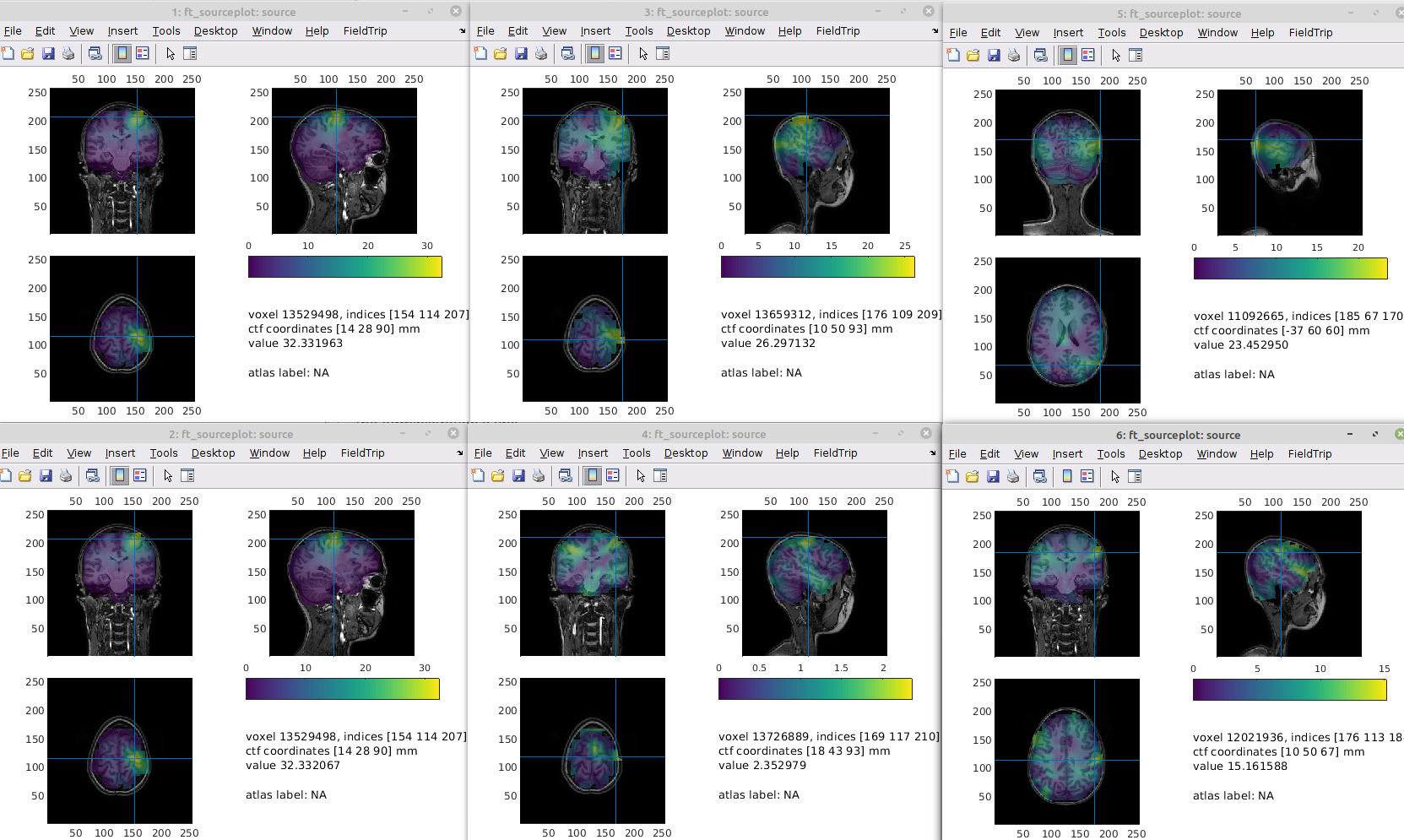Toggle Insert Colorbar in window 4 toolbar
This screenshot has width=1404, height=840.
click(593, 475)
